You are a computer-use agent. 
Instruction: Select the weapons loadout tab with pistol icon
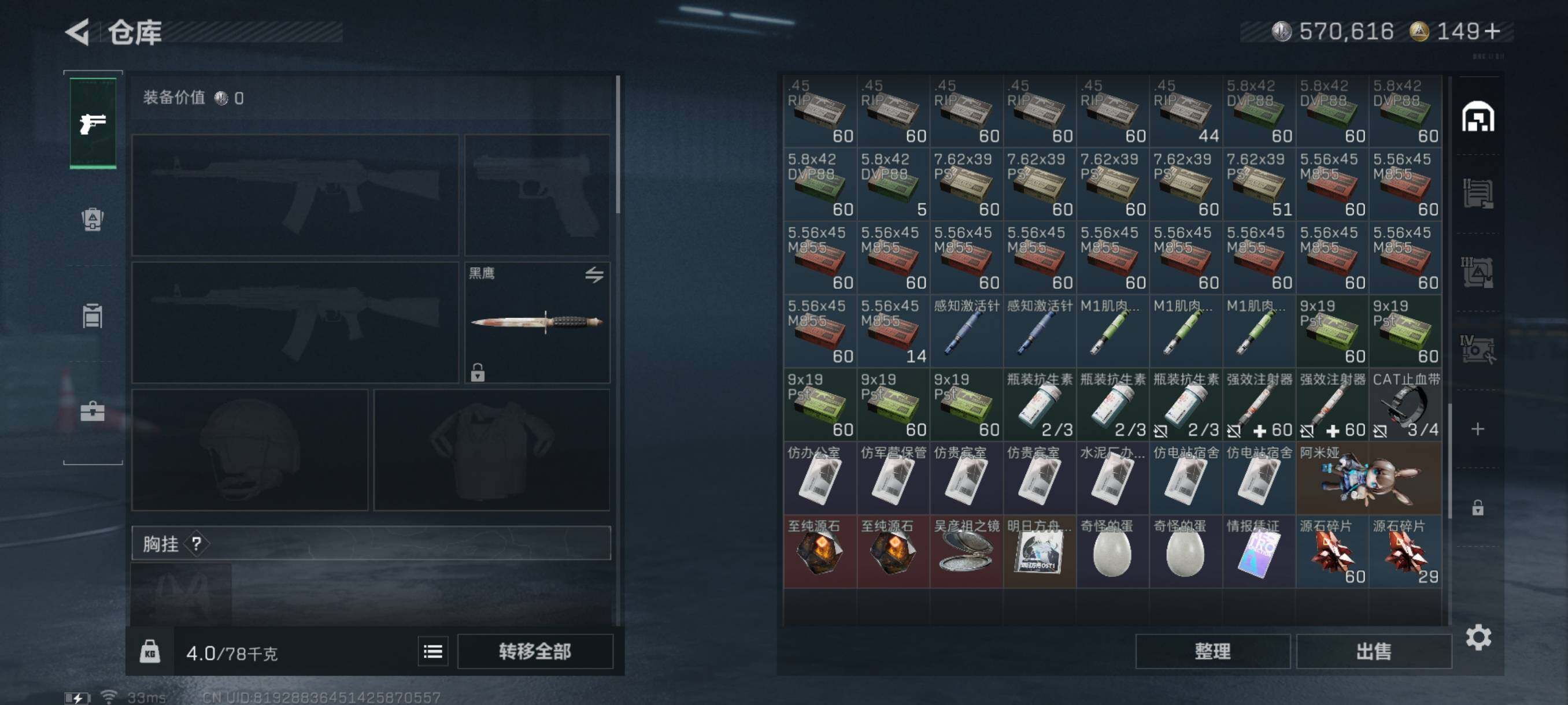click(93, 124)
